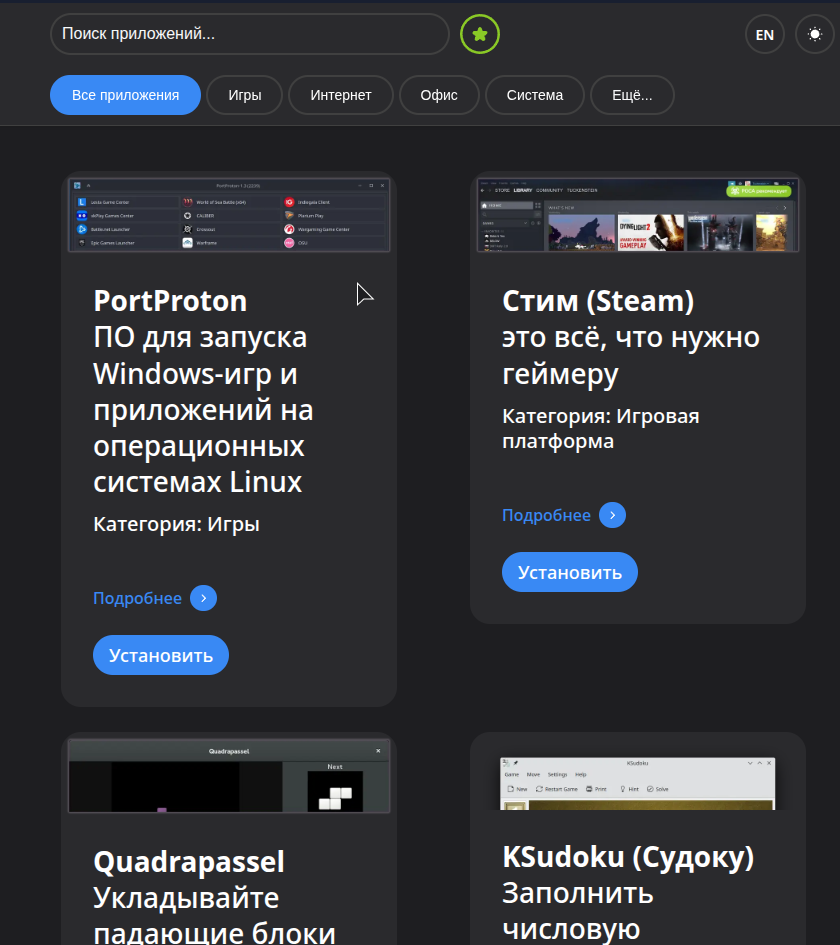Viewport: 840px width, 945px height.
Task: Click the arrow icon next to PortProton's Подробнее
Action: (204, 598)
